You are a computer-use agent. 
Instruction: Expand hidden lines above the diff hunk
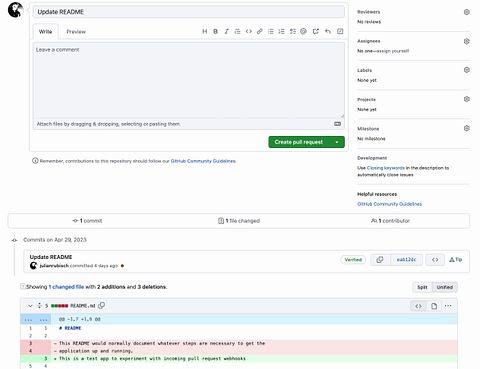coord(36,319)
